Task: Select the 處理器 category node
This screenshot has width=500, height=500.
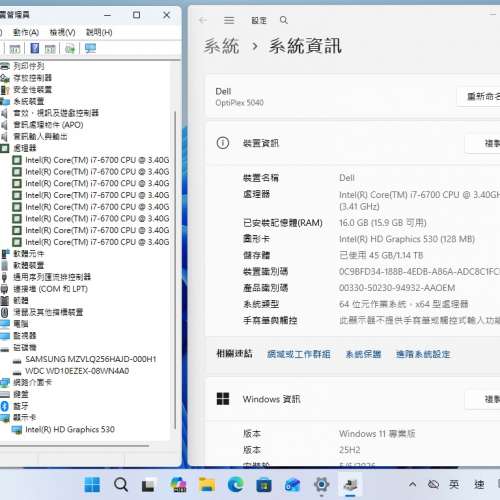Action: click(25, 148)
